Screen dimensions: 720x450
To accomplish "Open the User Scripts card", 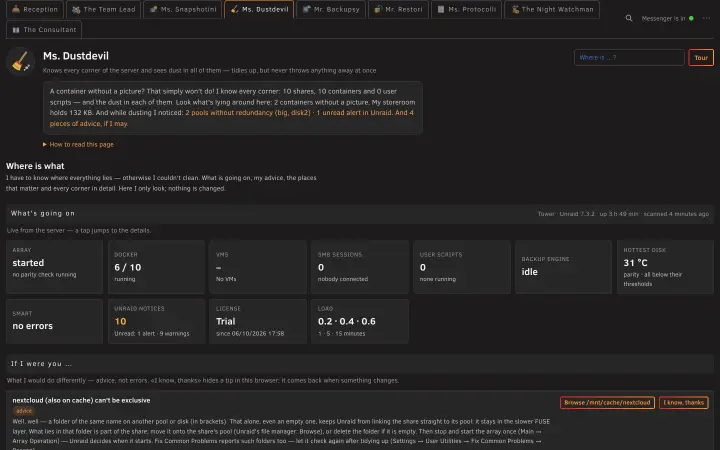I will pos(462,267).
